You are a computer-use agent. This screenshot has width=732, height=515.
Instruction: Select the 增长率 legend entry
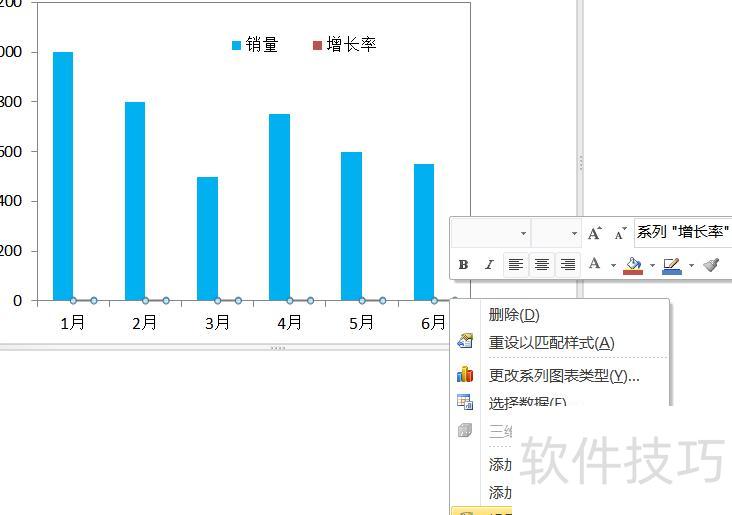point(345,45)
